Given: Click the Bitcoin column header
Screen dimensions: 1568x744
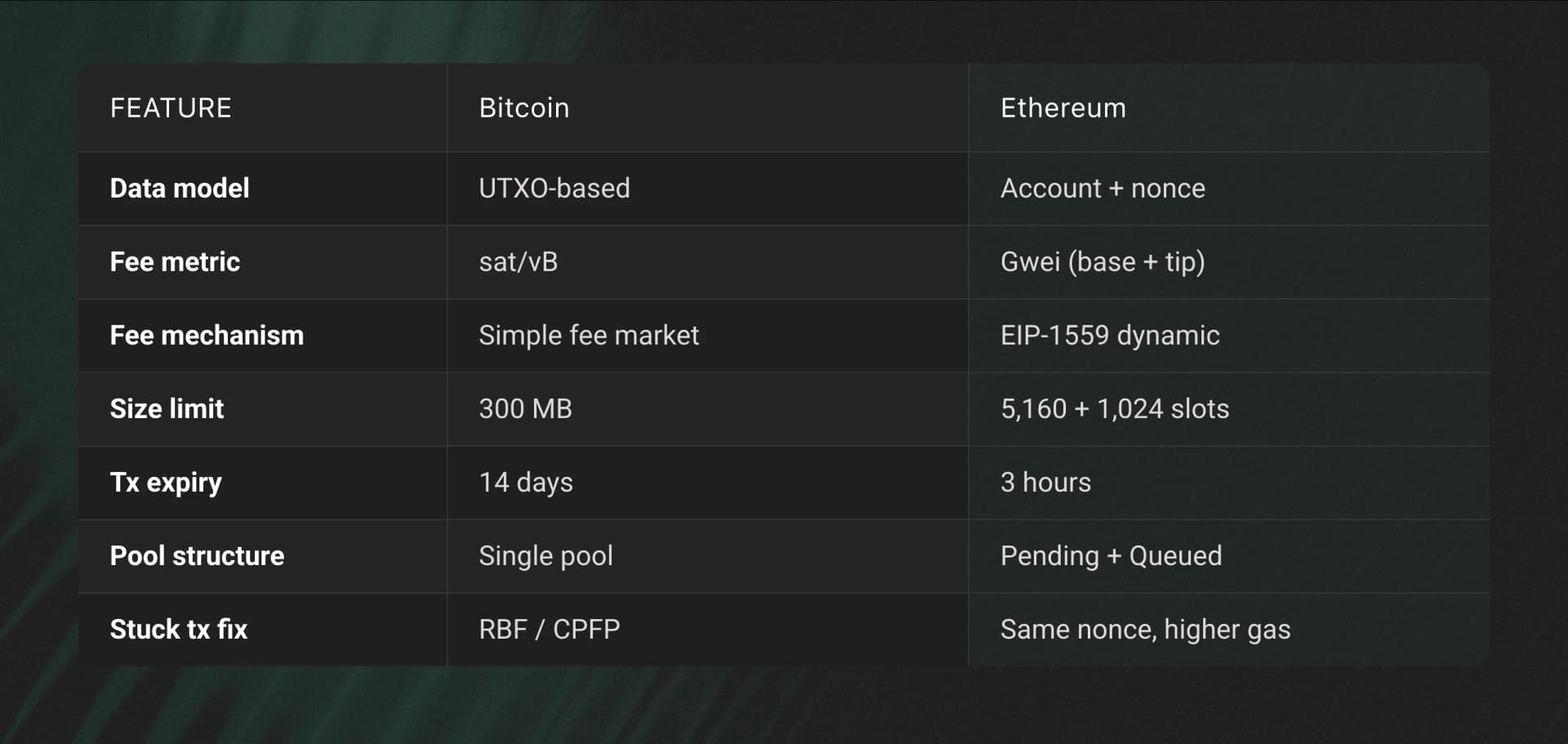Looking at the screenshot, I should click(x=523, y=108).
